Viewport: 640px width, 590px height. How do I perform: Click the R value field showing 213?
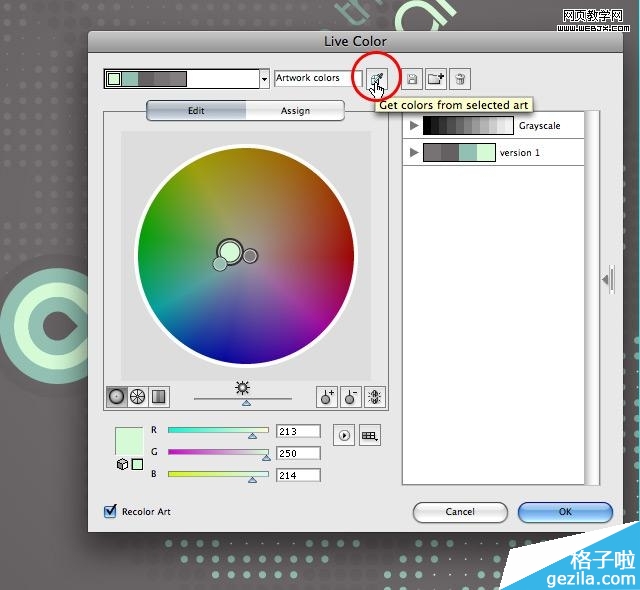pyautogui.click(x=298, y=431)
